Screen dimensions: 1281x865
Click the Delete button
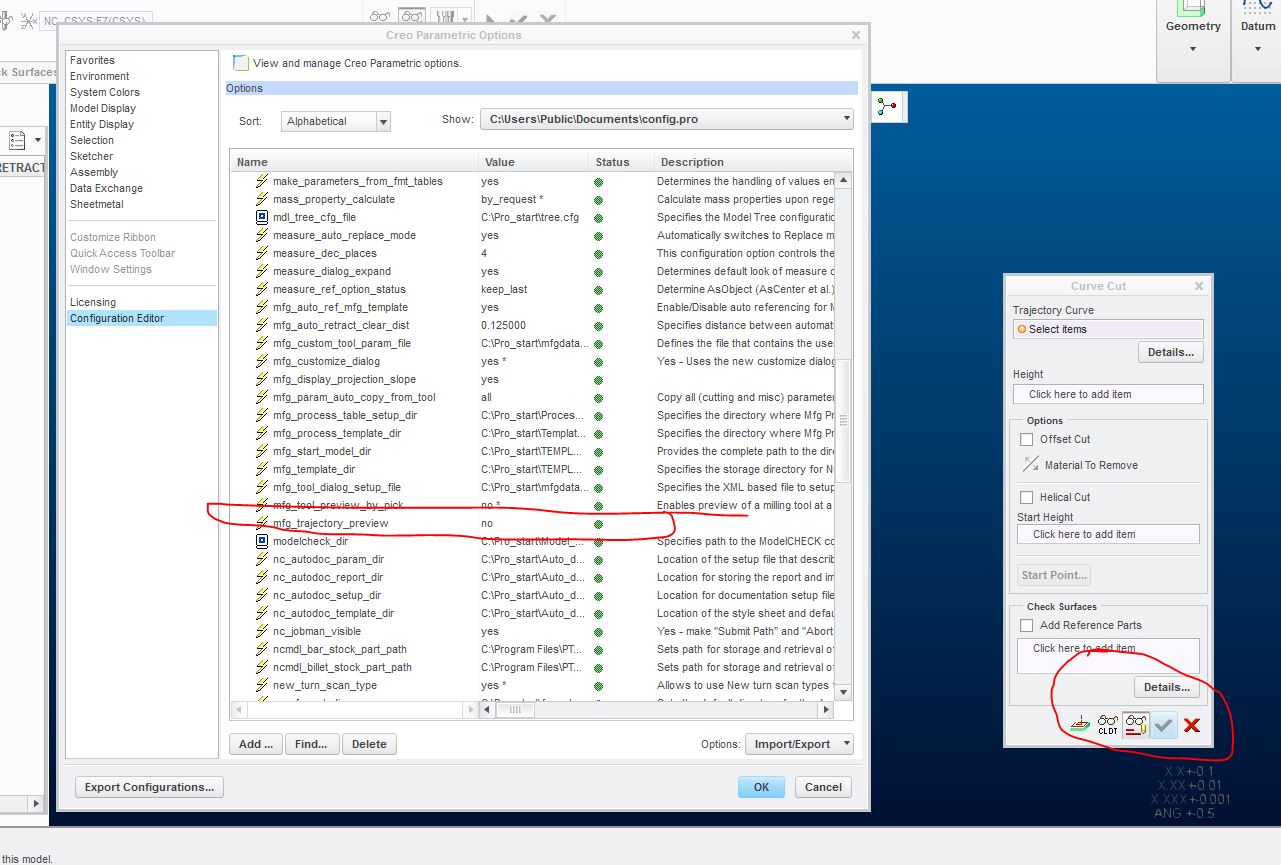369,744
